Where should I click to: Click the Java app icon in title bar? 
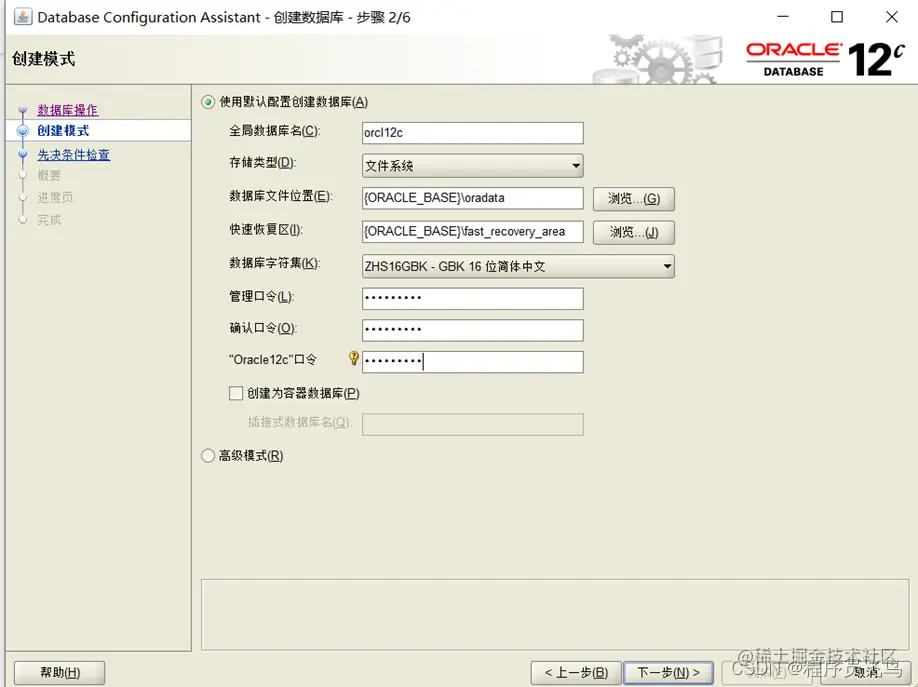coord(23,16)
